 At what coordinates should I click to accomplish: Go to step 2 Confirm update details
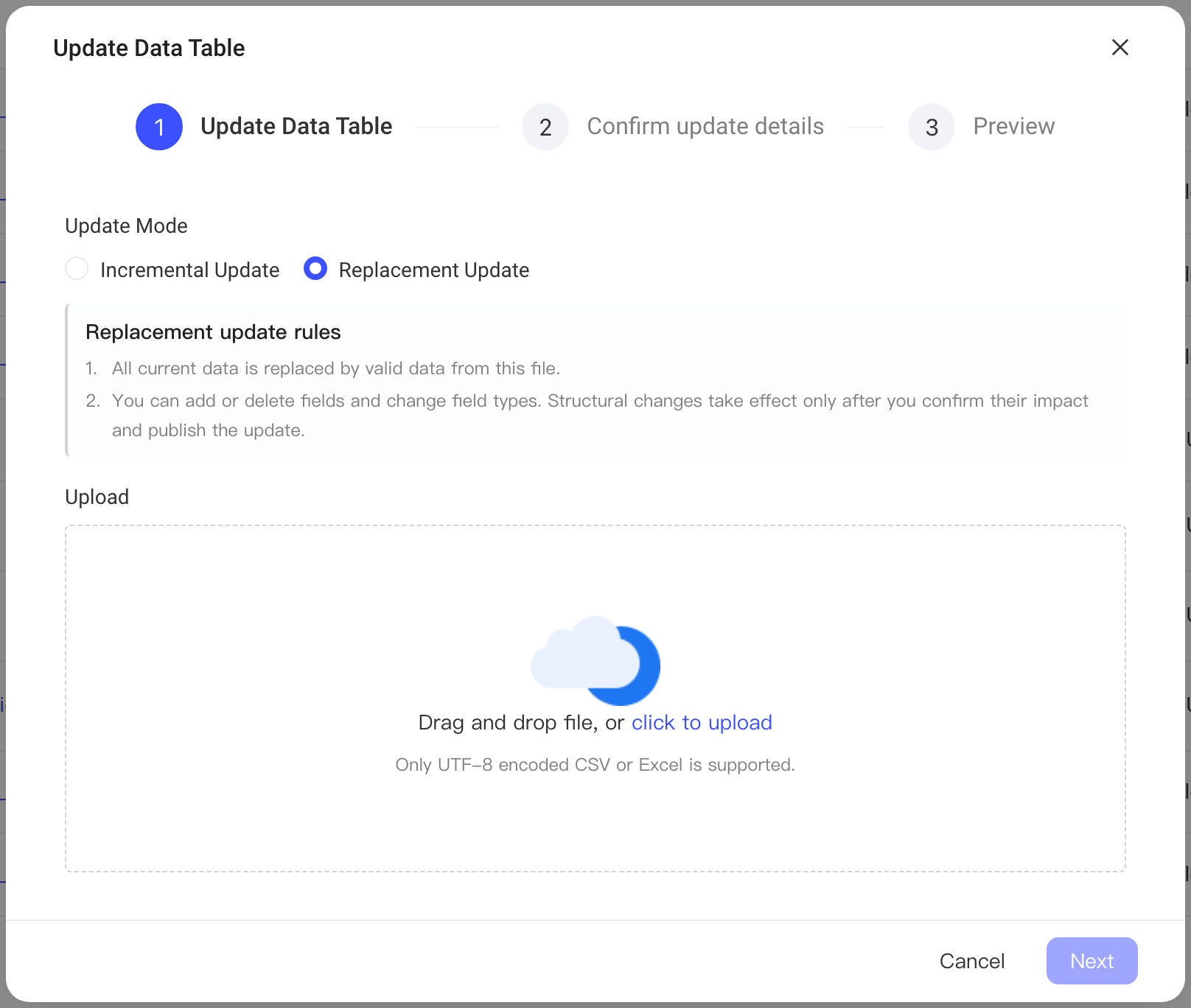click(x=673, y=127)
